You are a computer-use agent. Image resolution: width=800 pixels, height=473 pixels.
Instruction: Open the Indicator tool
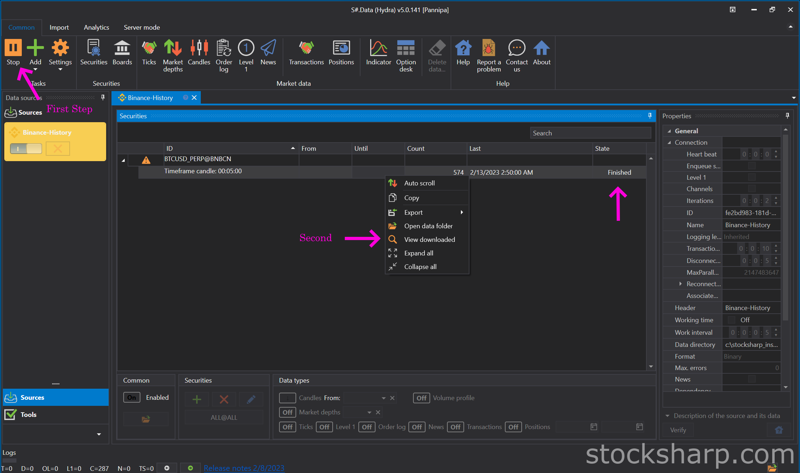(x=378, y=52)
